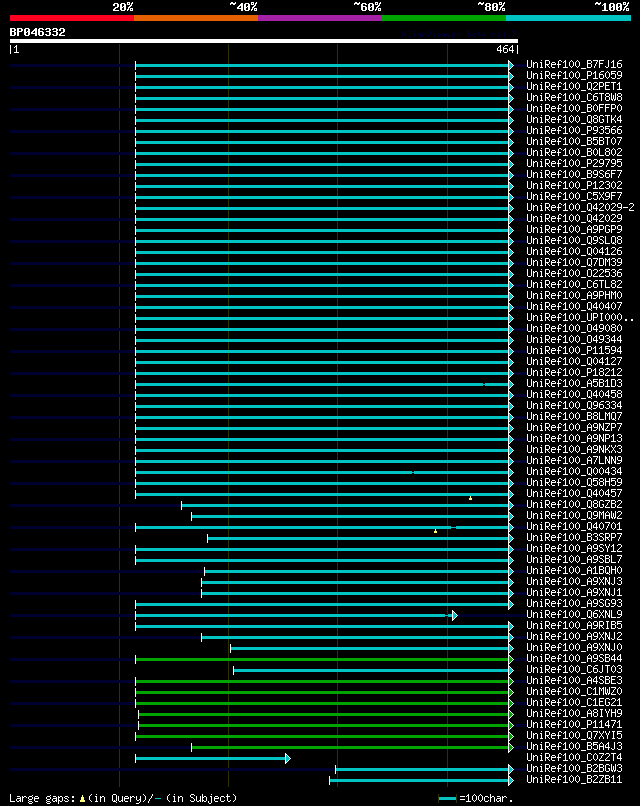Viewport: 640px width, 806px height.
Task: Select the UniRef100_A9NZP7 label
Action: [x=574, y=427]
